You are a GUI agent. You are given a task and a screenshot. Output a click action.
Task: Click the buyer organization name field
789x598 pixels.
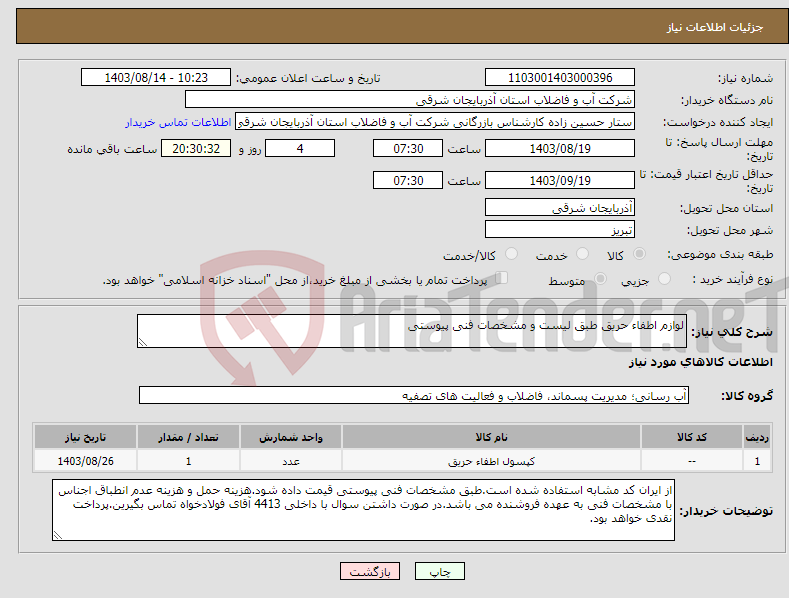(410, 100)
